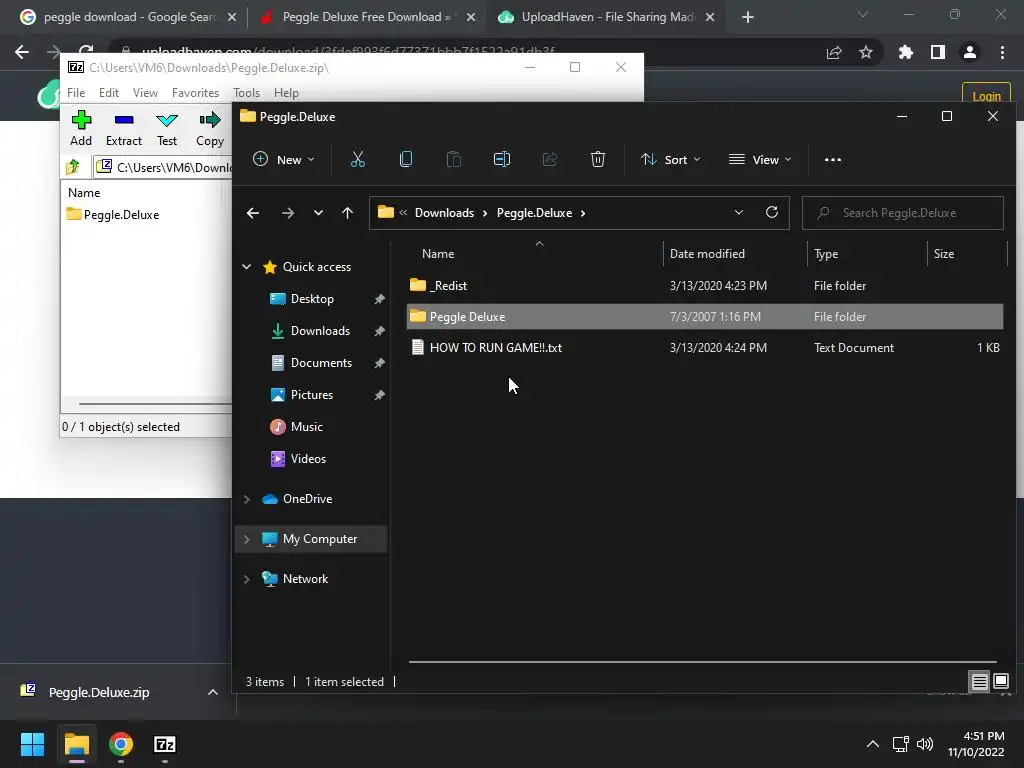Image resolution: width=1024 pixels, height=768 pixels.
Task: Click the Cut scissors icon in Explorer toolbar
Action: [357, 159]
